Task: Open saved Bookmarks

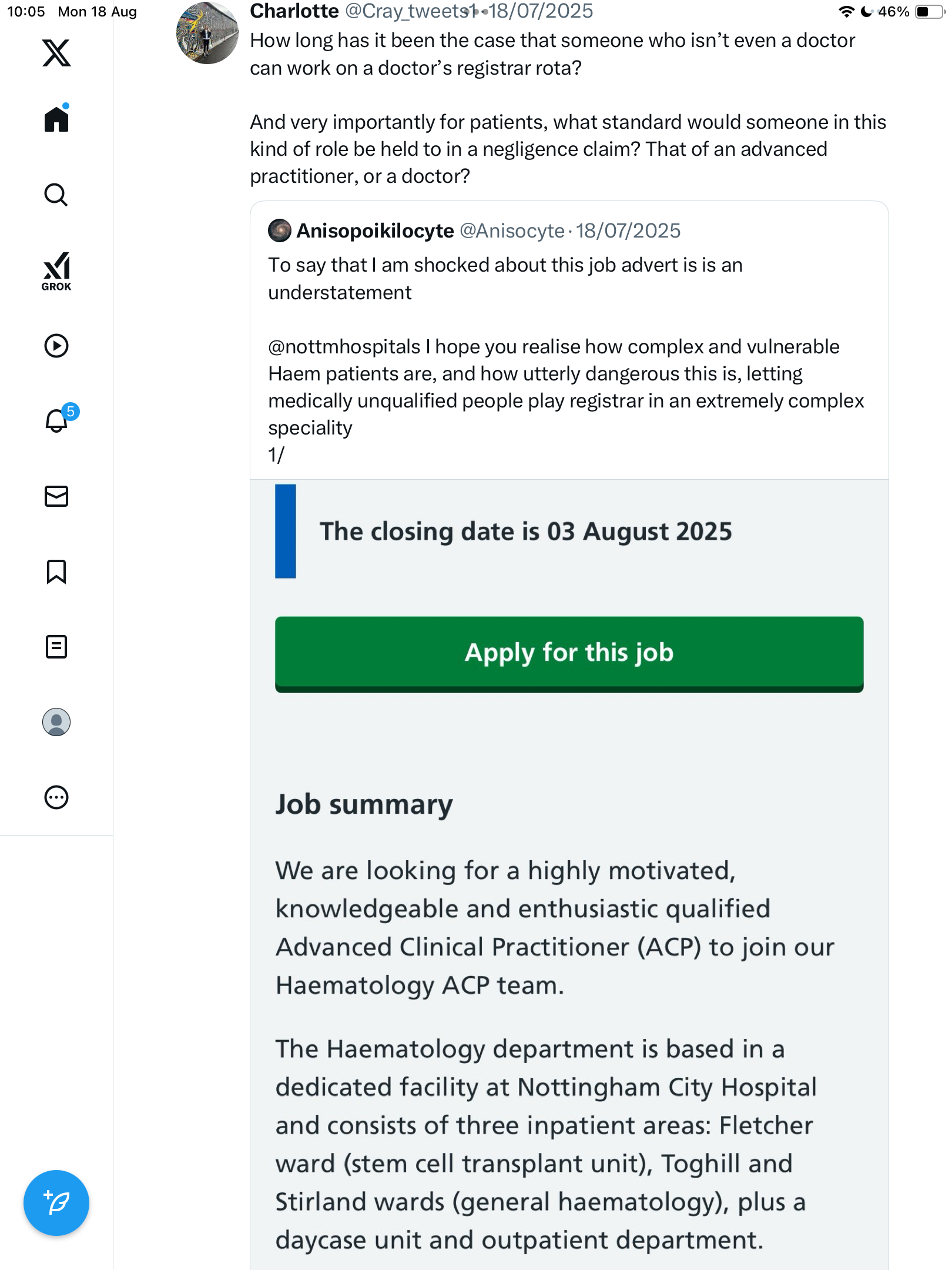Action: [x=56, y=571]
